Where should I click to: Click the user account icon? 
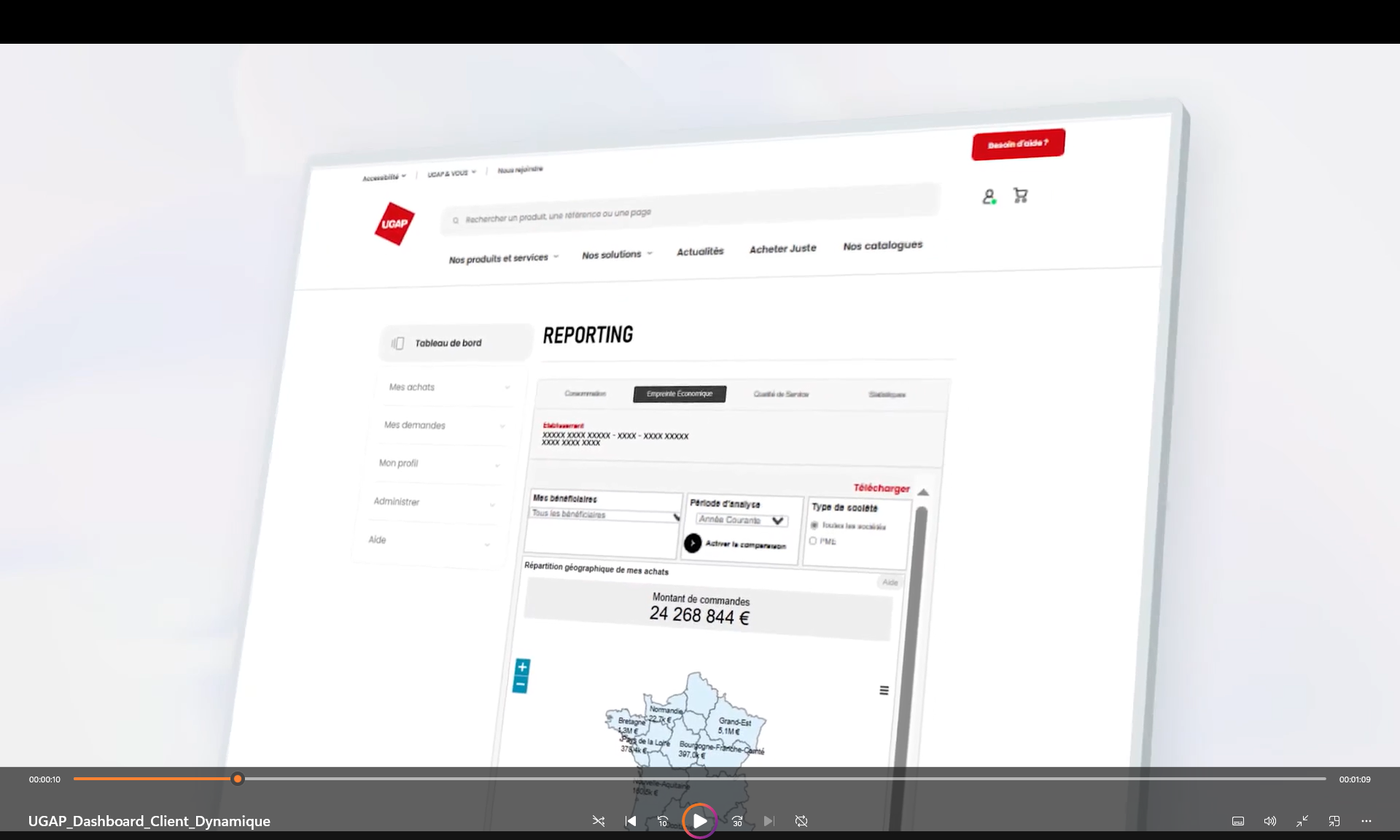[989, 197]
